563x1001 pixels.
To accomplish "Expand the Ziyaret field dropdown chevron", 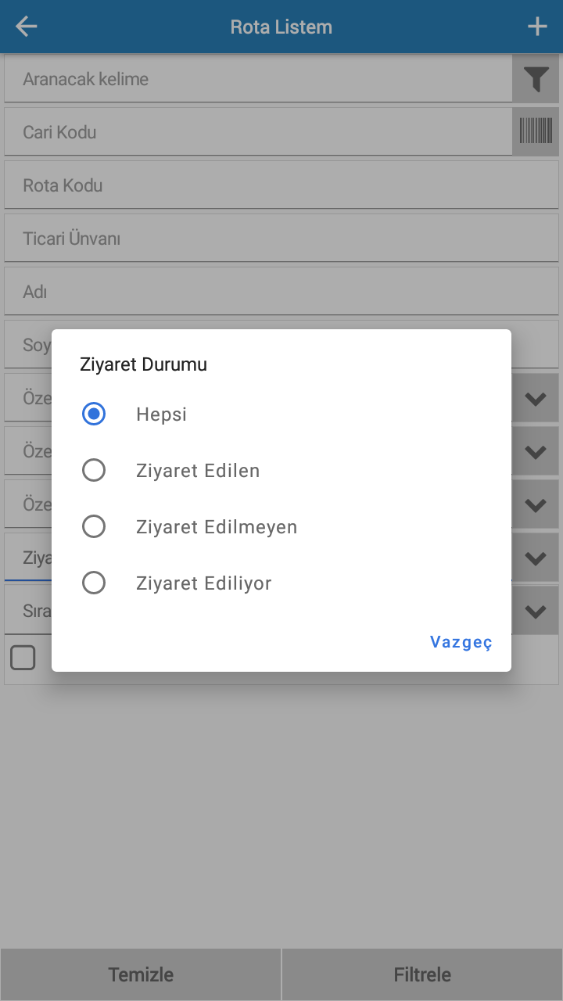I will [x=535, y=558].
